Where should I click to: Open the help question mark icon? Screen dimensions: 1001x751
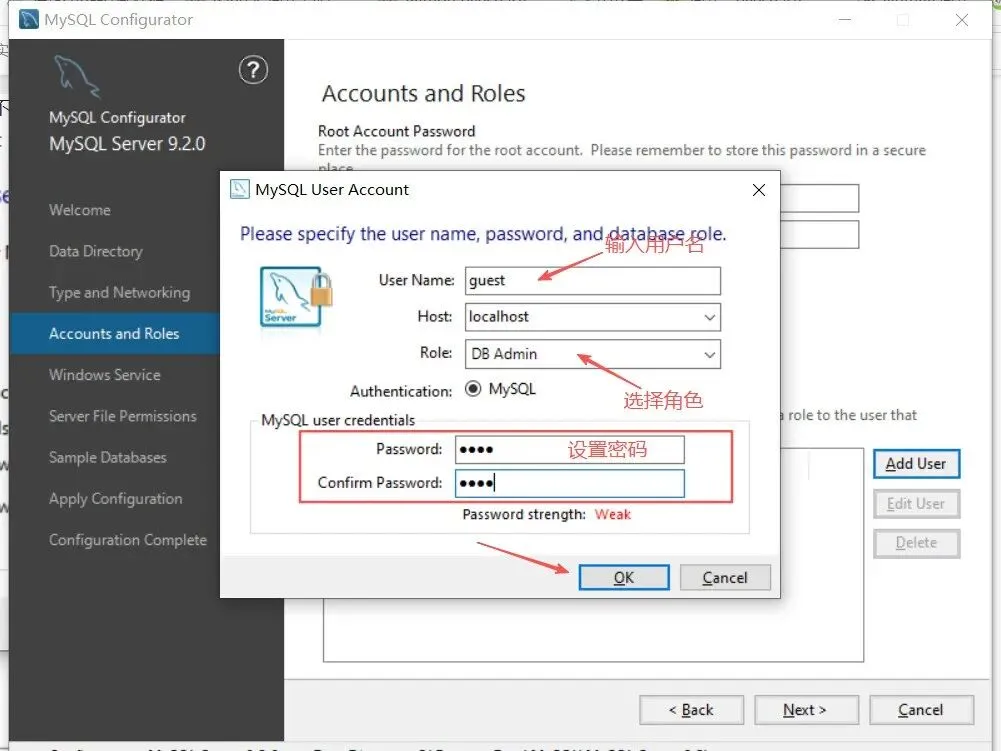tap(253, 70)
